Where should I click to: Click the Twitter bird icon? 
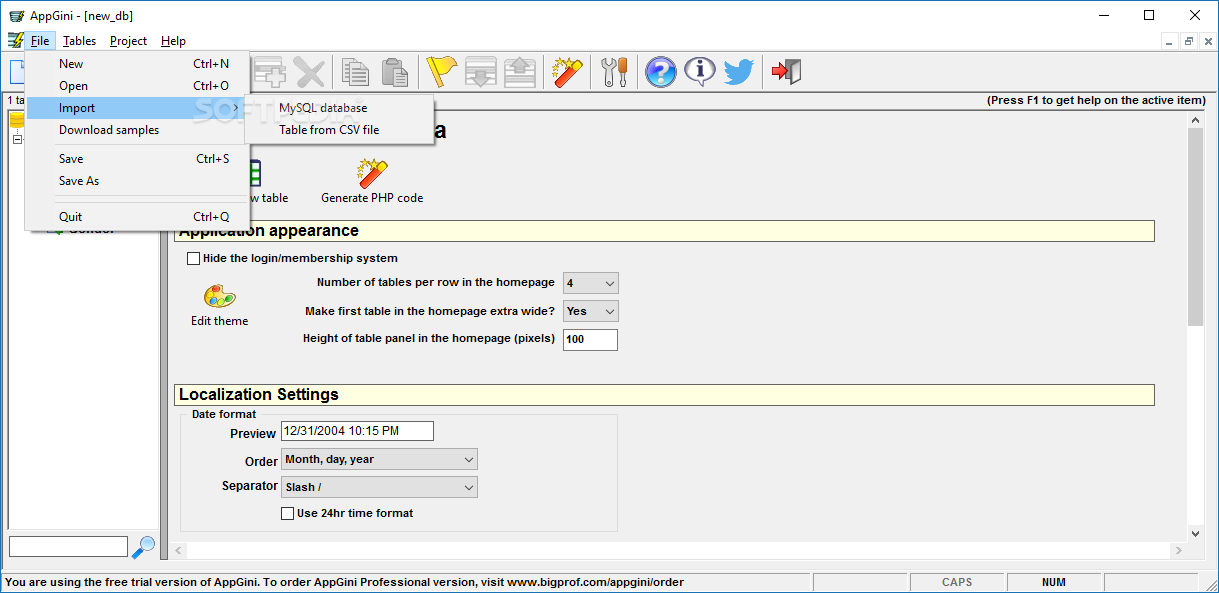[739, 72]
